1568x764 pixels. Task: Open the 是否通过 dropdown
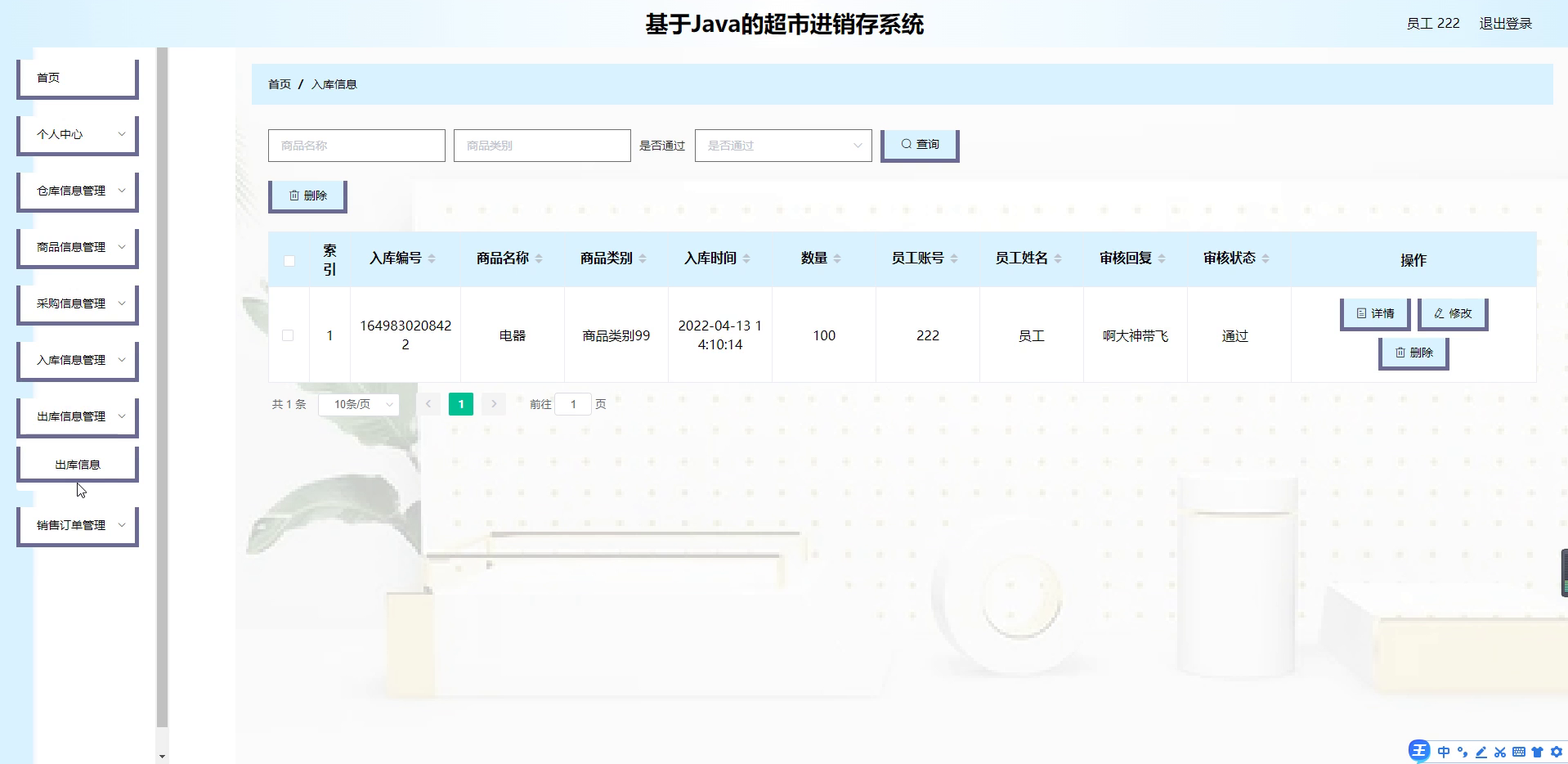(783, 146)
